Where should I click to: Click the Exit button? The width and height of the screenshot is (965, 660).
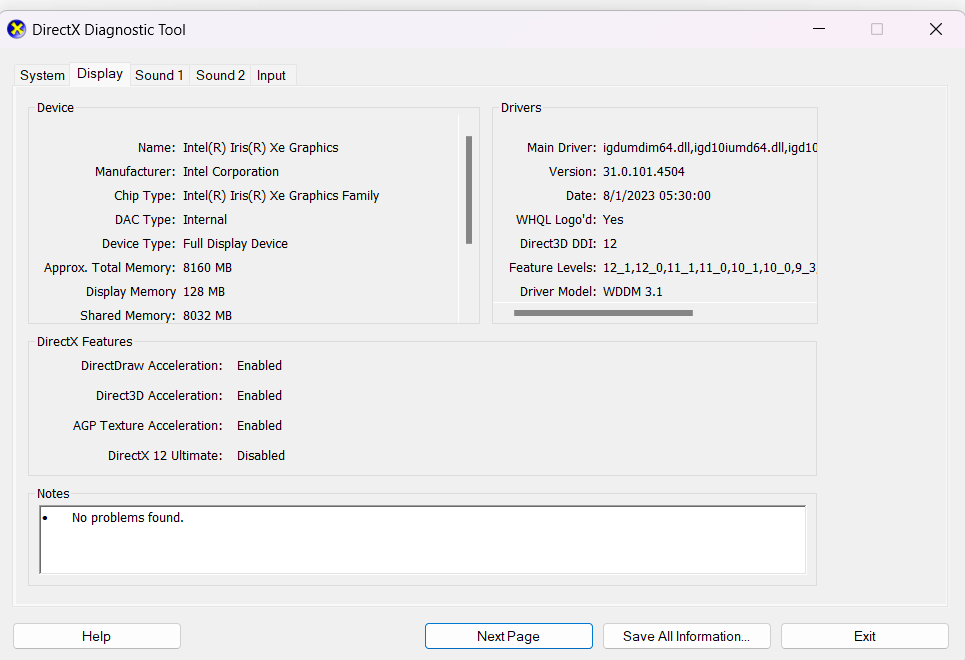(x=865, y=636)
